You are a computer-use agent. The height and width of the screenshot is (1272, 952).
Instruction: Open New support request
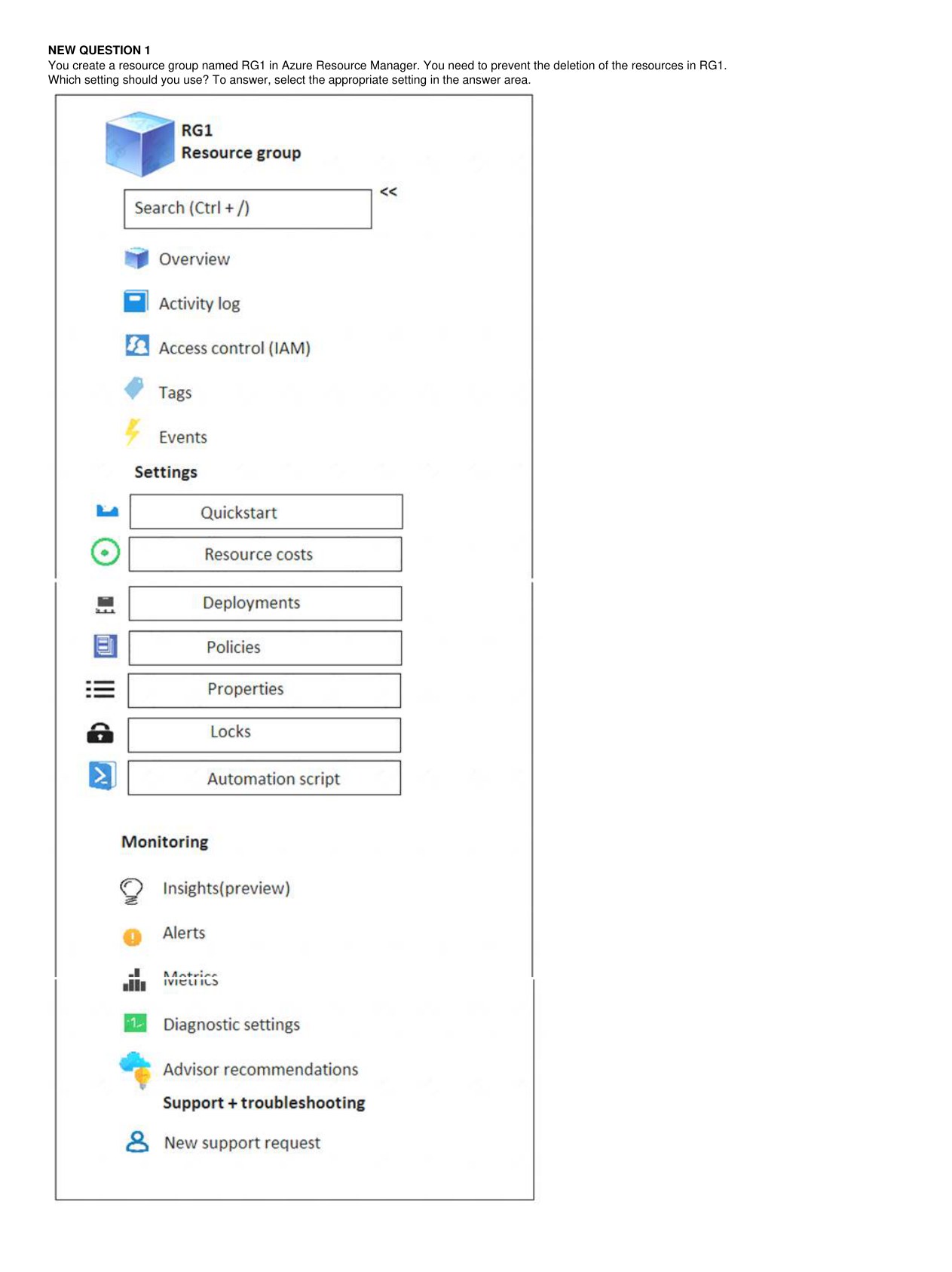pyautogui.click(x=242, y=1143)
